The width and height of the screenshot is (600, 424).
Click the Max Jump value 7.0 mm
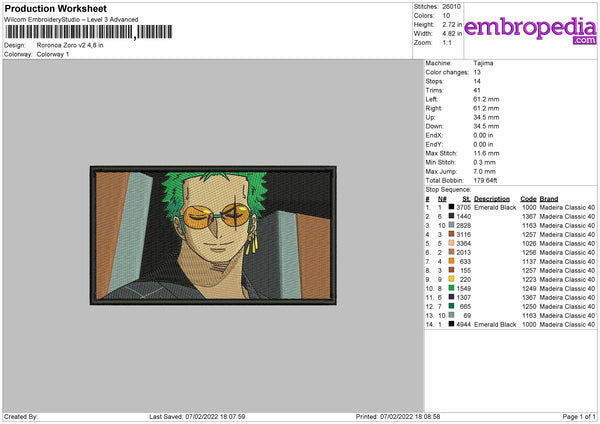(484, 171)
